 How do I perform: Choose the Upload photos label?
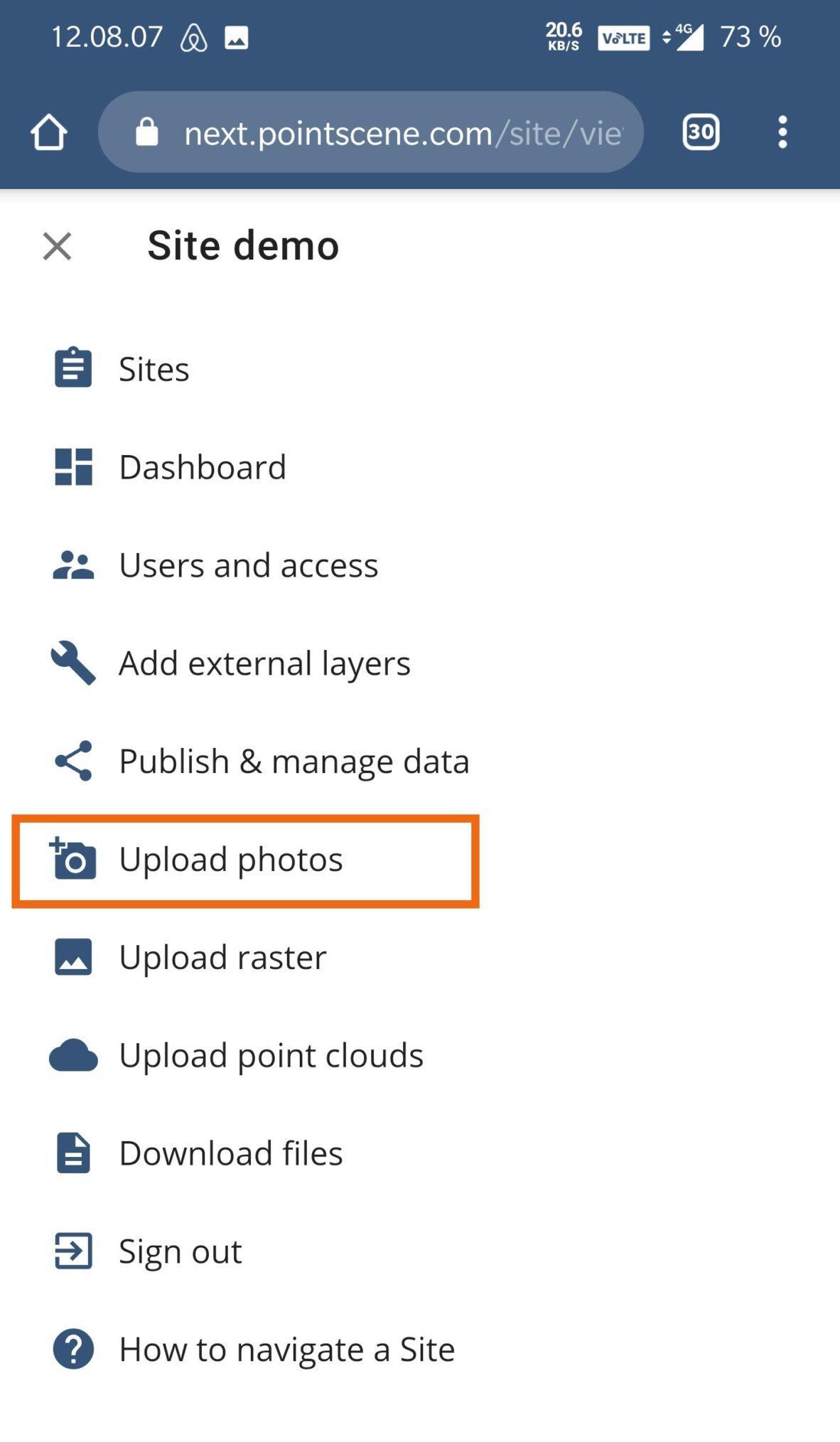tap(231, 860)
